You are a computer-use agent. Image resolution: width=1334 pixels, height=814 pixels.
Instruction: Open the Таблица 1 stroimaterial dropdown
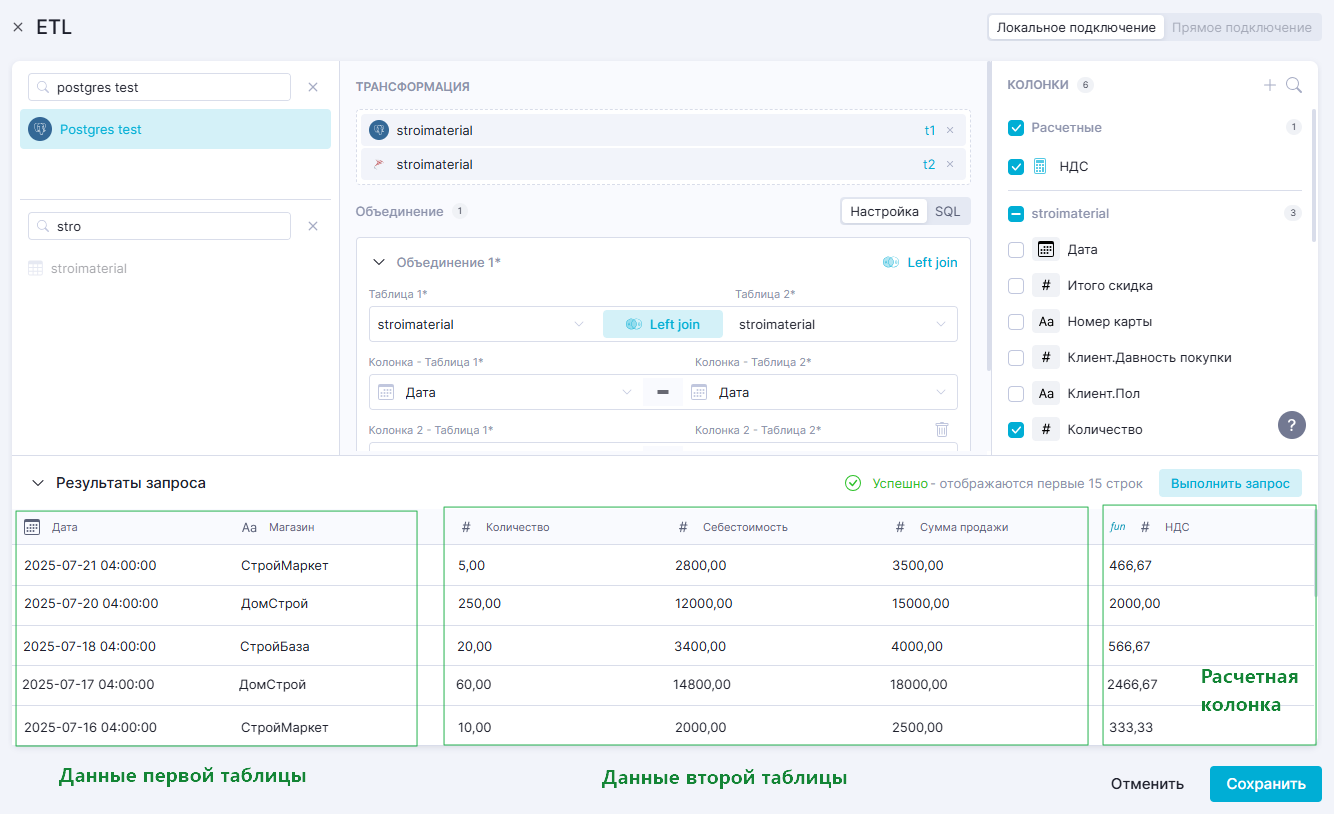coord(480,324)
